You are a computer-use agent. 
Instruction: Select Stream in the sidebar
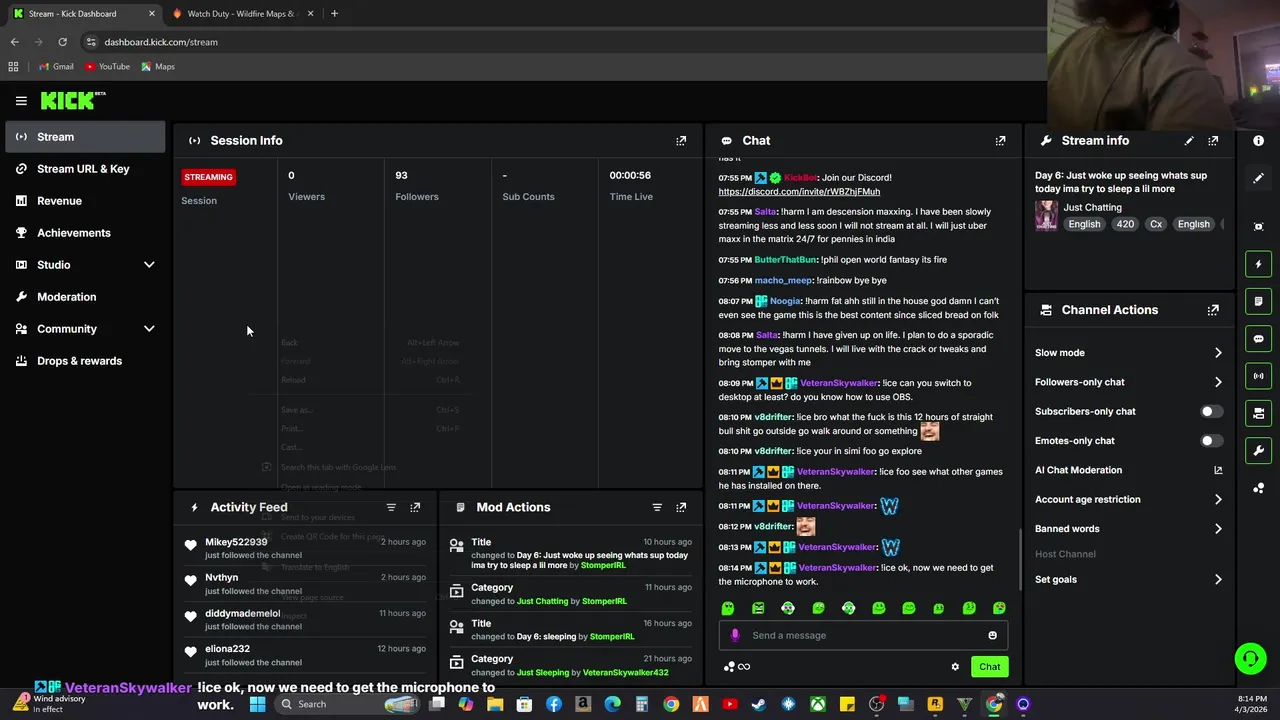point(85,137)
